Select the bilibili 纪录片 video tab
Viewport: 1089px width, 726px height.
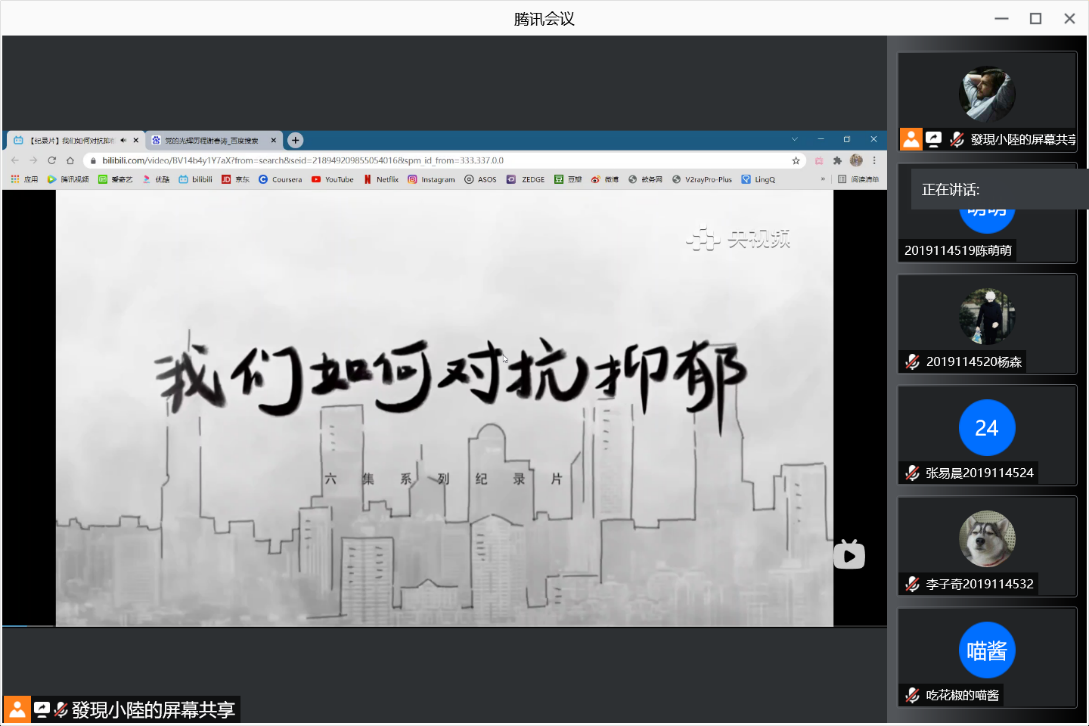pos(70,140)
